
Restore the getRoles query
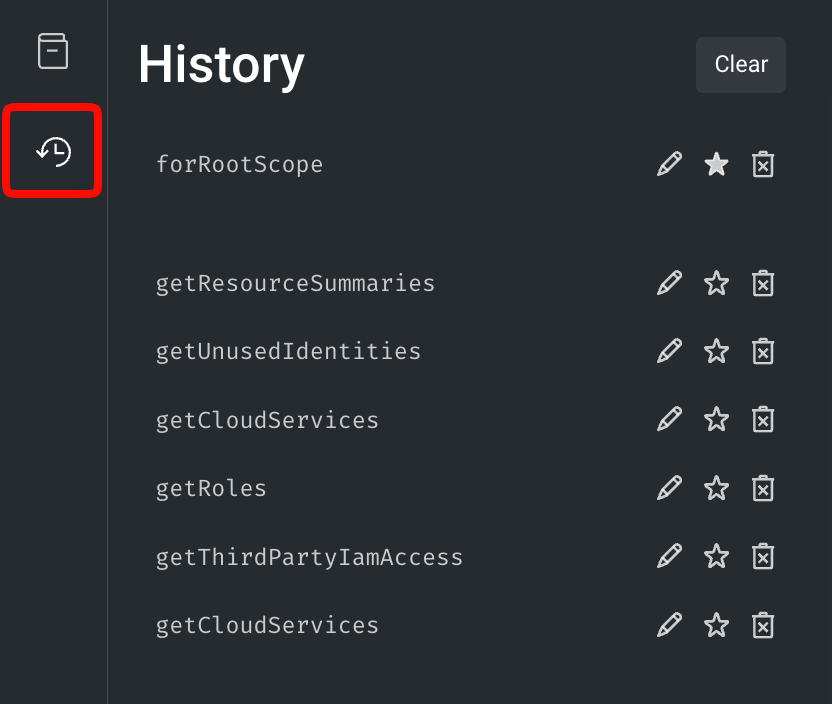click(x=211, y=488)
